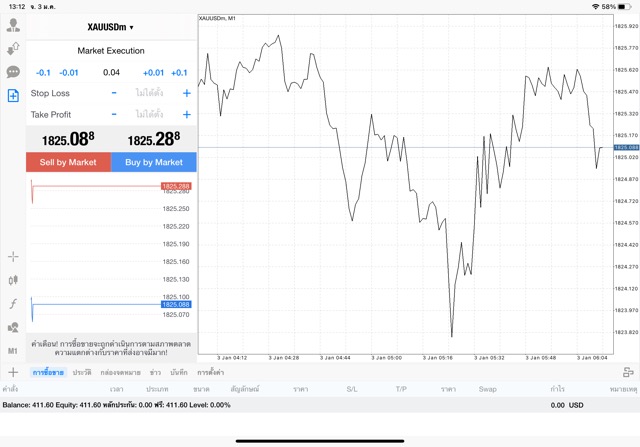Viewport: 640px width, 447px height.
Task: Add a new chart with plus icon
Action: click(13, 372)
